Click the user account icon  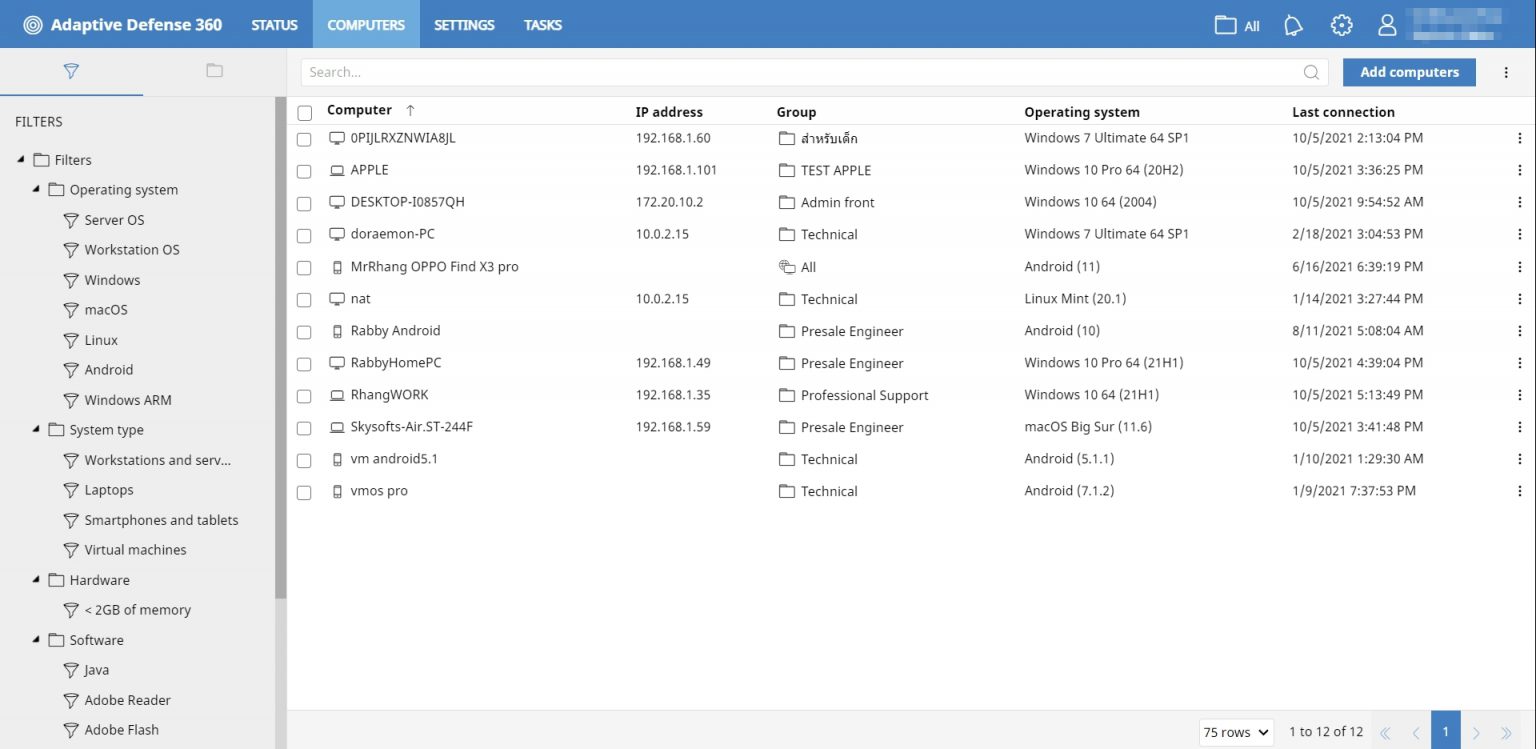click(x=1387, y=25)
